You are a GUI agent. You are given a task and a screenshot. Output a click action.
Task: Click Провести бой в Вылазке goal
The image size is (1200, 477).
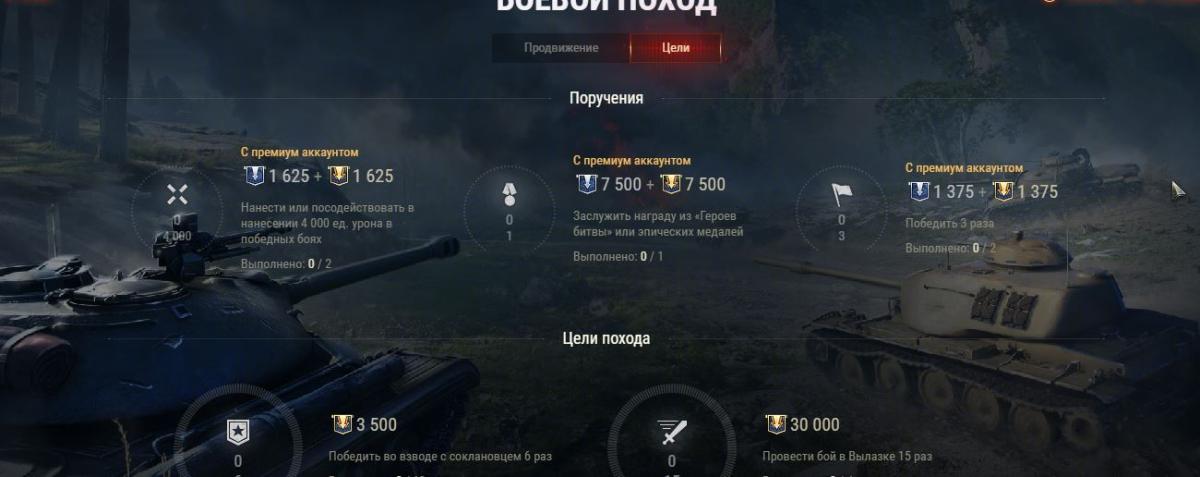tap(847, 456)
